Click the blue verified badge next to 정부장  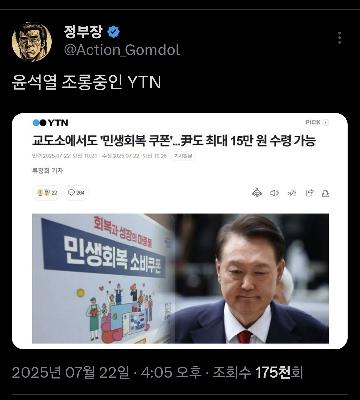click(113, 32)
